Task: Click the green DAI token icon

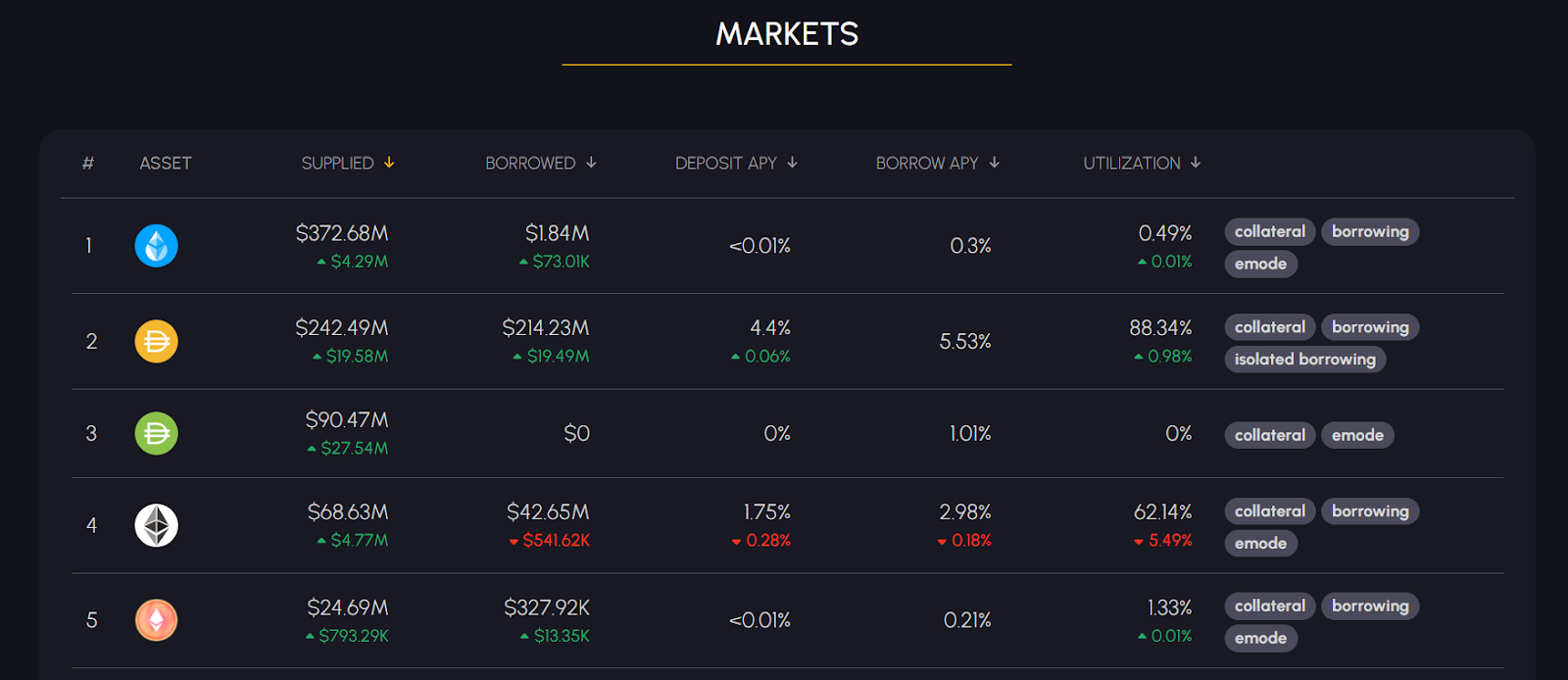Action: point(156,433)
